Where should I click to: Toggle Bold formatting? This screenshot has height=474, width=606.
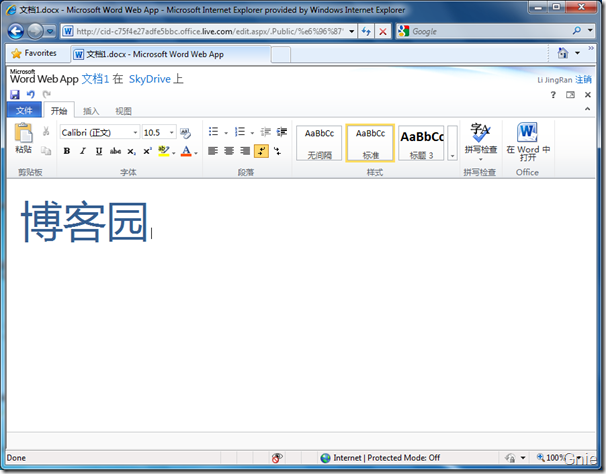pyautogui.click(x=67, y=151)
